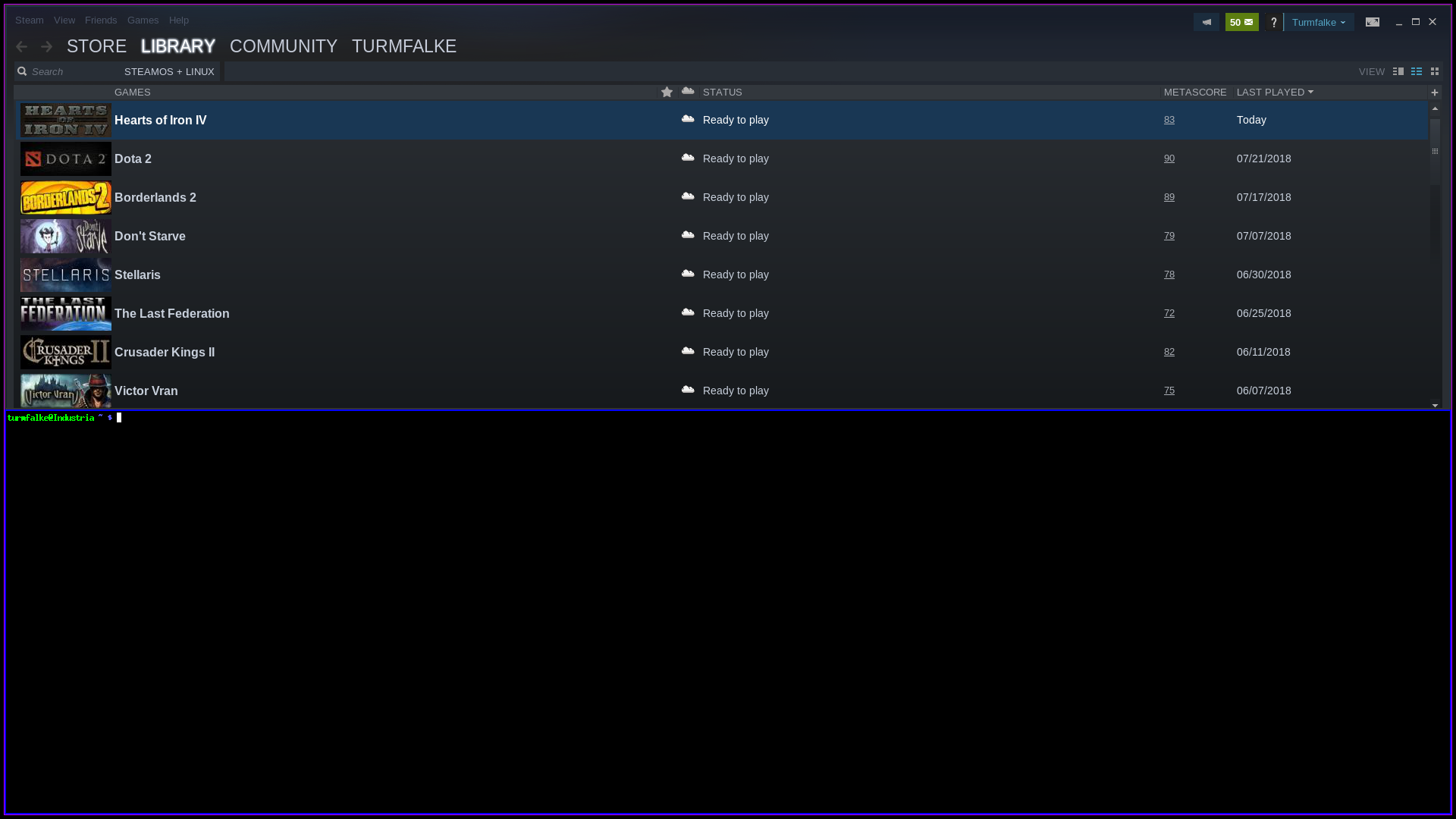Click cloud icon for Borderlands 2
This screenshot has height=819, width=1456.
(688, 196)
